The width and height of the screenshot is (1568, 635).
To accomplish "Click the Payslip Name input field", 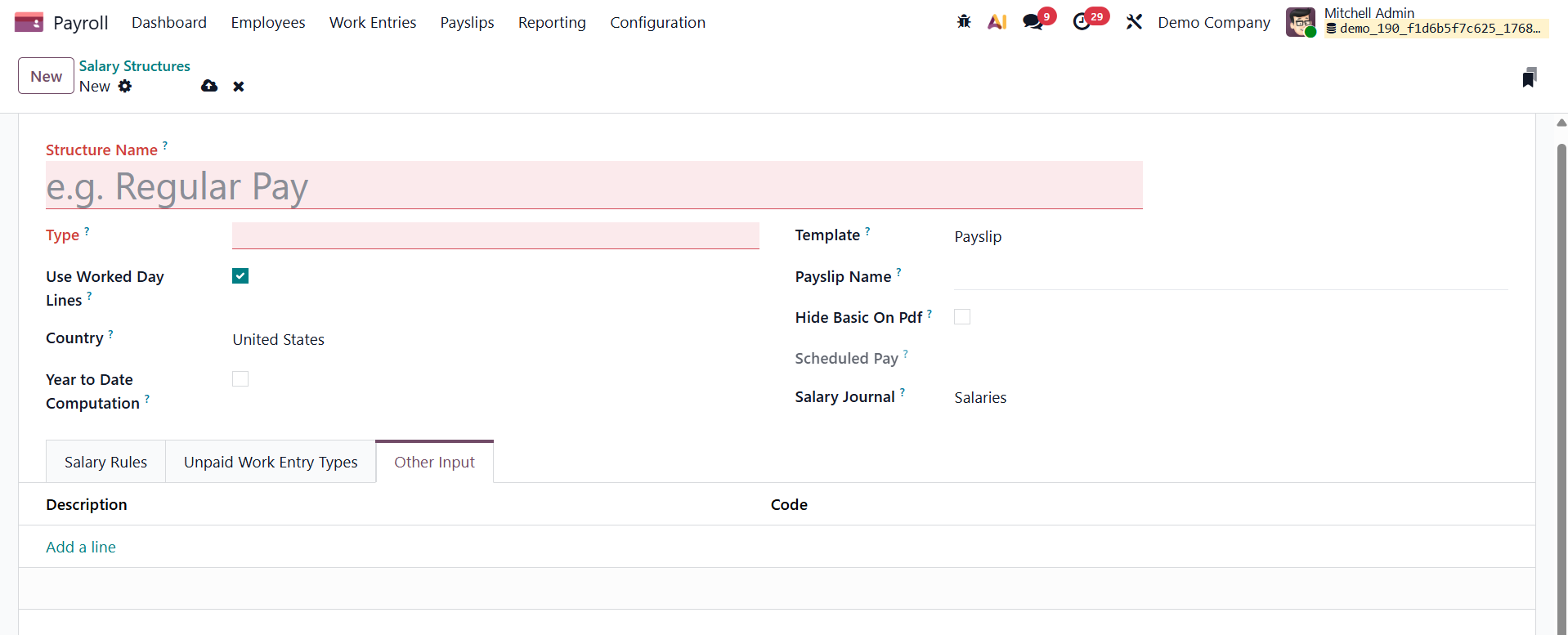I will coord(1231,276).
